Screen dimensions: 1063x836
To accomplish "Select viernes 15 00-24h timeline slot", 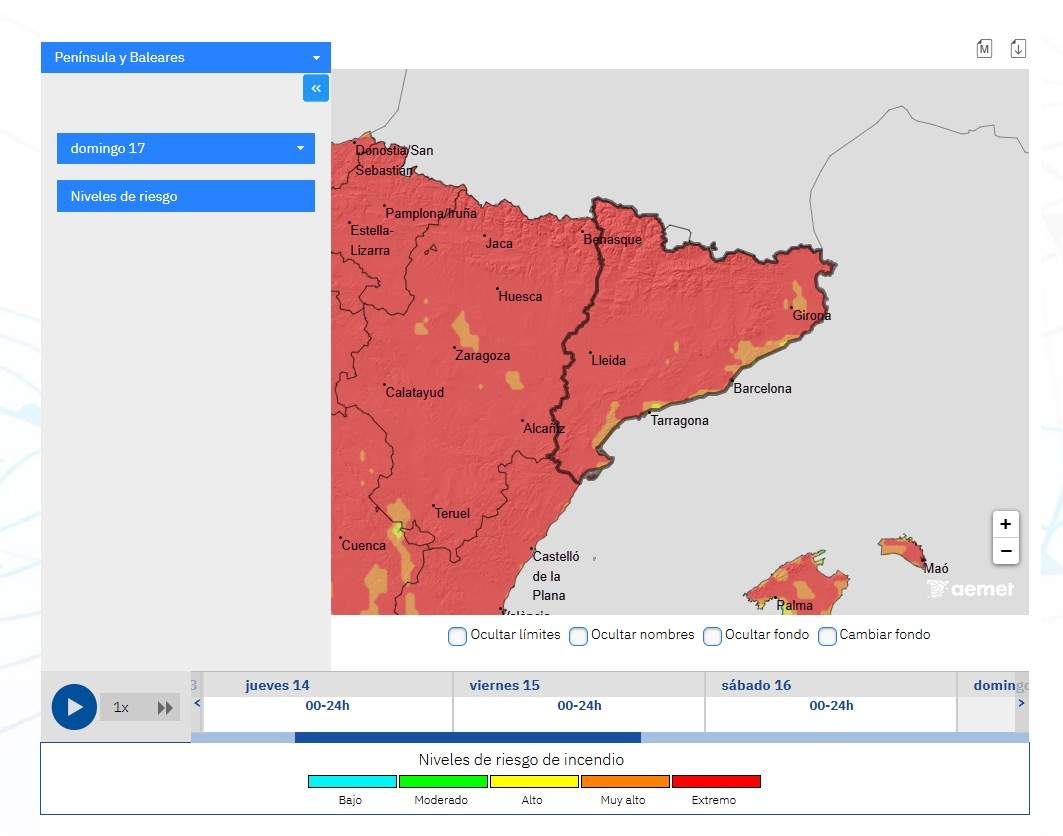I will (579, 706).
